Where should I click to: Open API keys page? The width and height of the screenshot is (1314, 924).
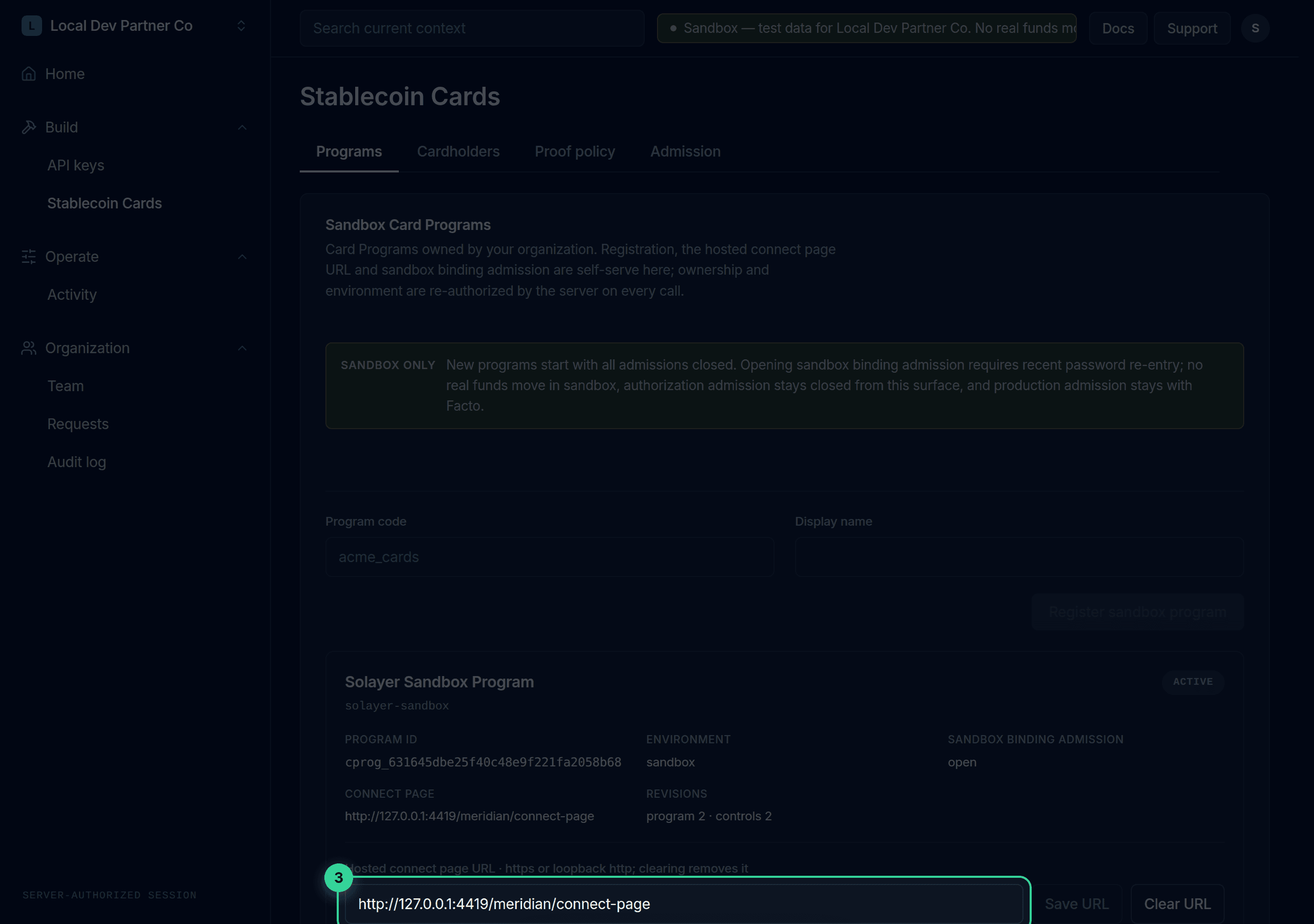(x=75, y=165)
